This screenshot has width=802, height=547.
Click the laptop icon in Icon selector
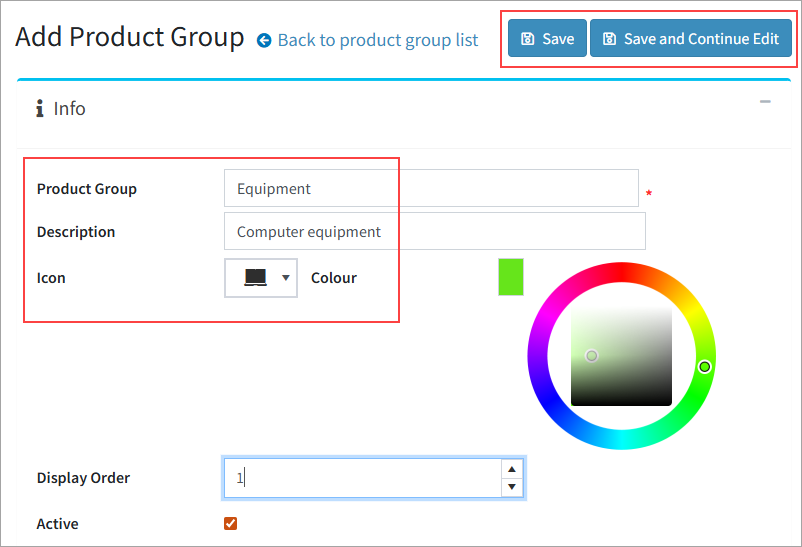point(256,277)
